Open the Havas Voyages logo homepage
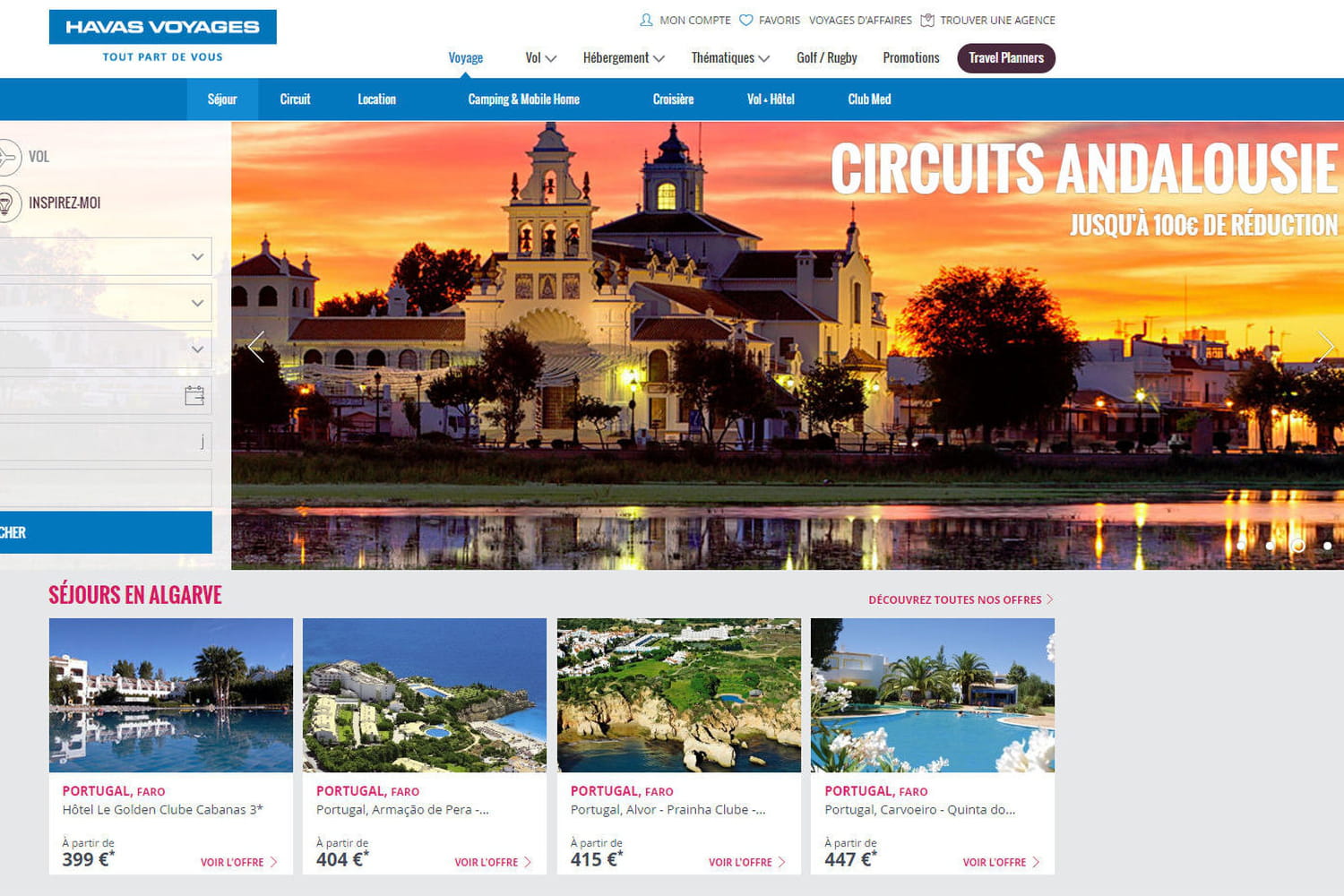This screenshot has height=896, width=1344. tap(162, 37)
